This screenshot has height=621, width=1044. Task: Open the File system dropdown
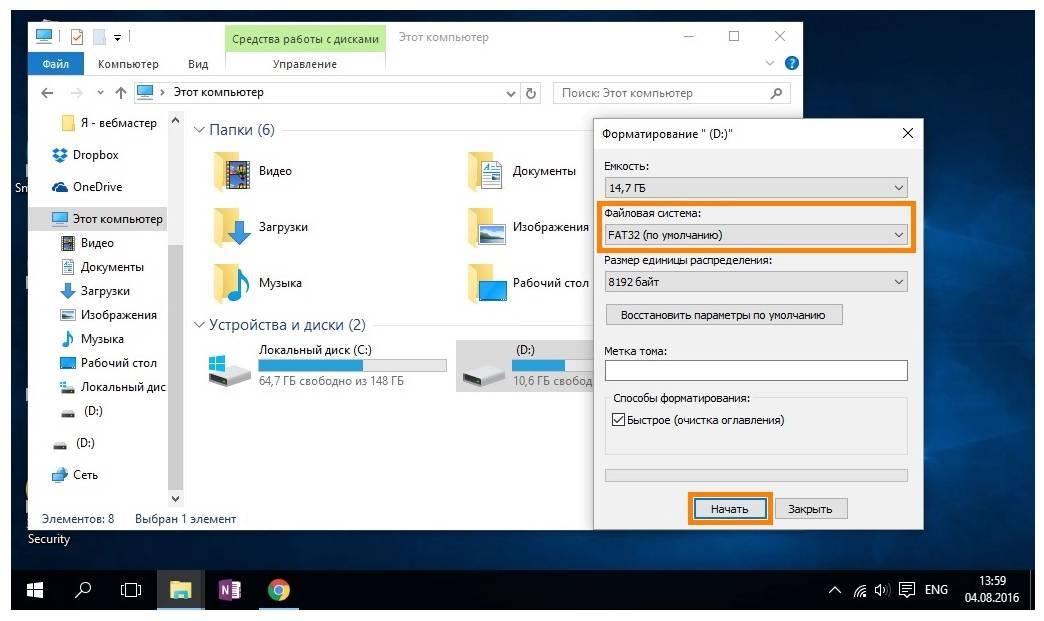click(x=755, y=235)
